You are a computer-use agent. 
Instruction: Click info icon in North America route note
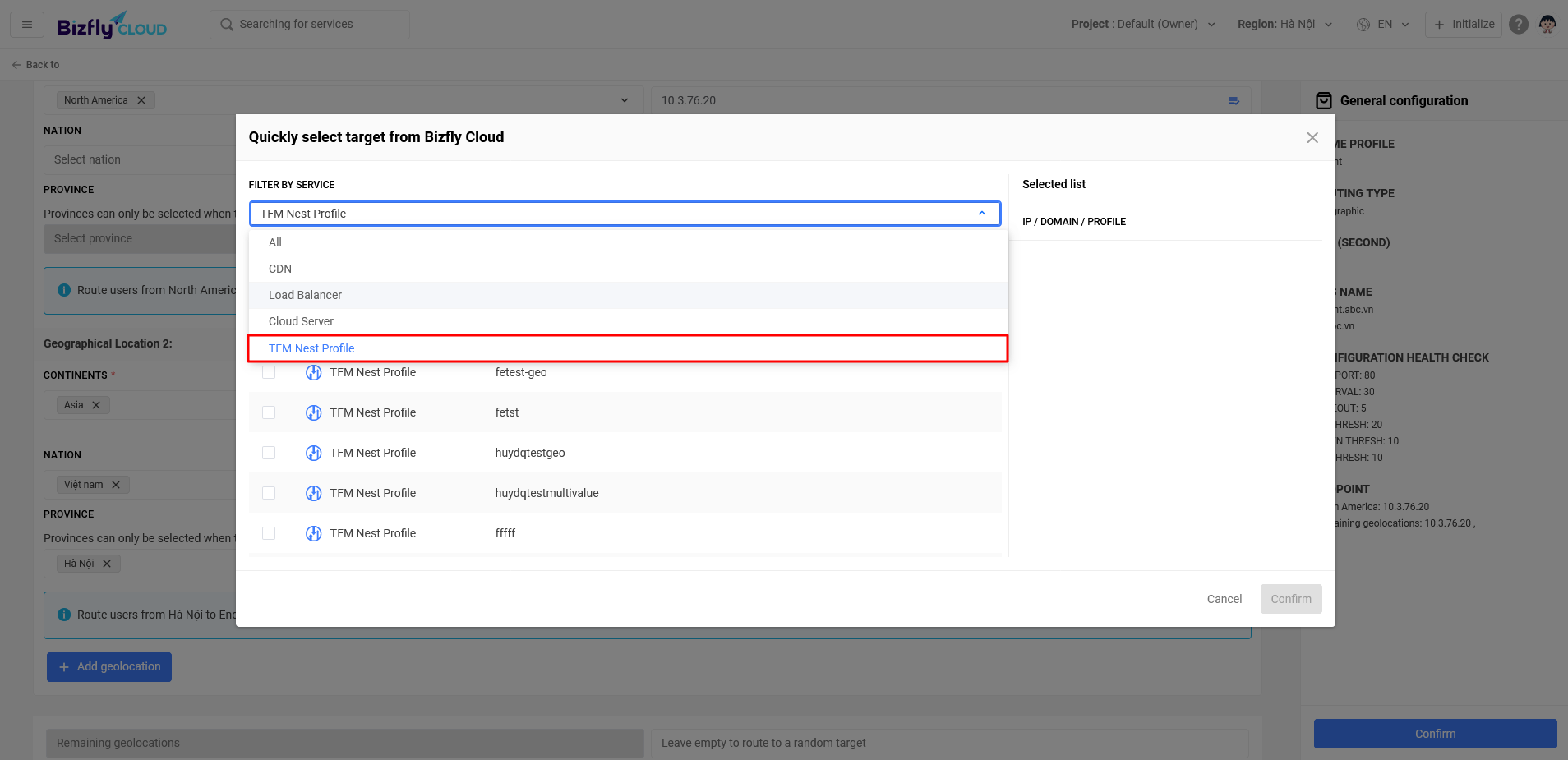[64, 290]
